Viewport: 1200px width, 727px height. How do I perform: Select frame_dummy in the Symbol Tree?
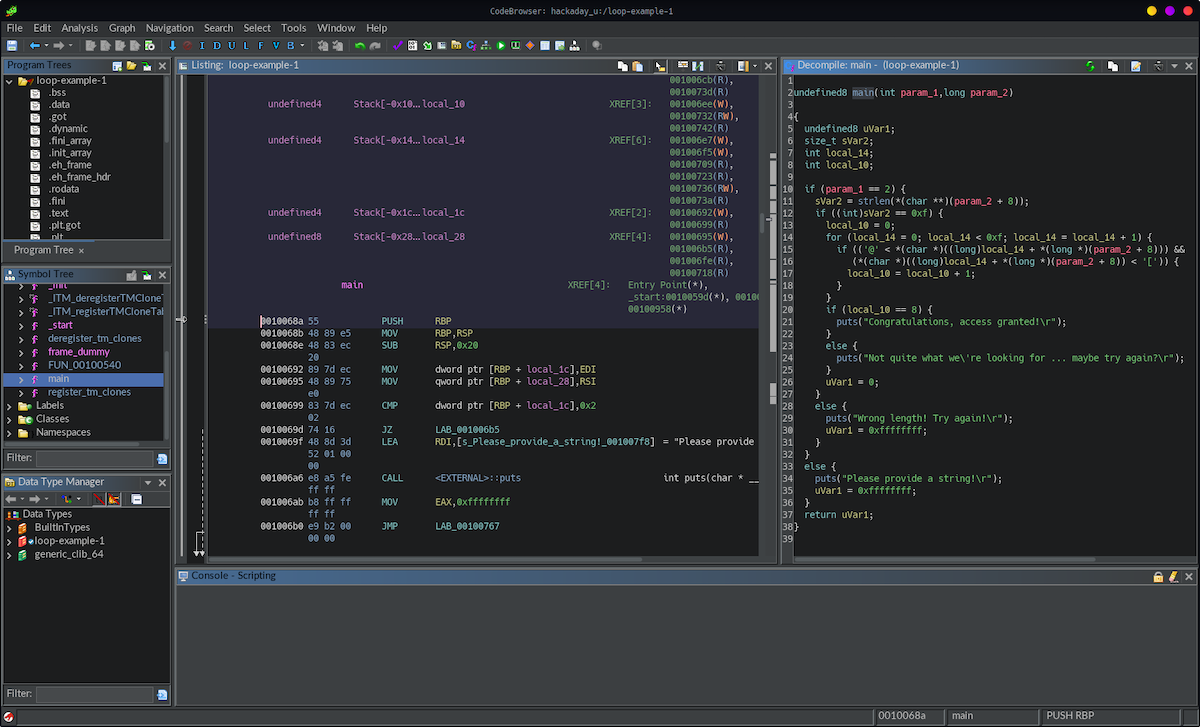click(x=79, y=352)
